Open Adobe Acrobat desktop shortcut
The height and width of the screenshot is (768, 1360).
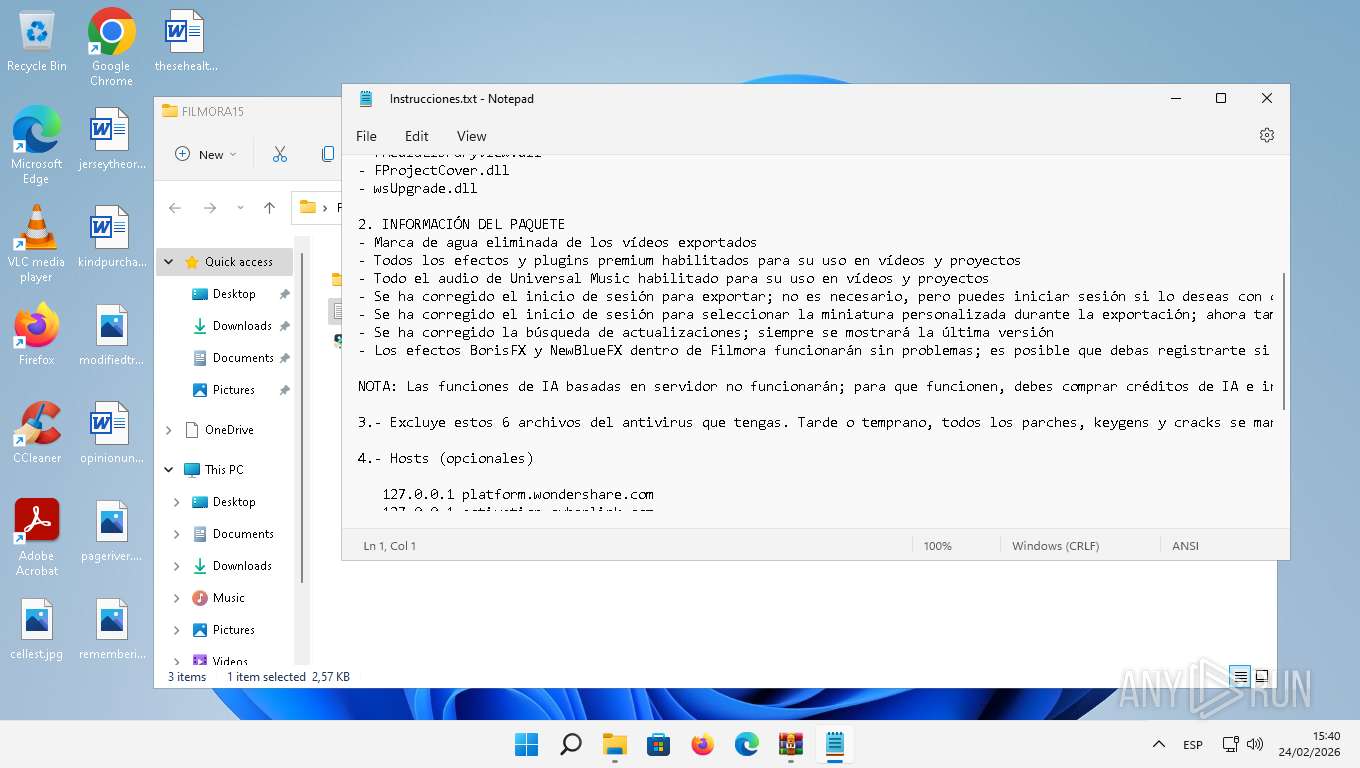pyautogui.click(x=37, y=538)
